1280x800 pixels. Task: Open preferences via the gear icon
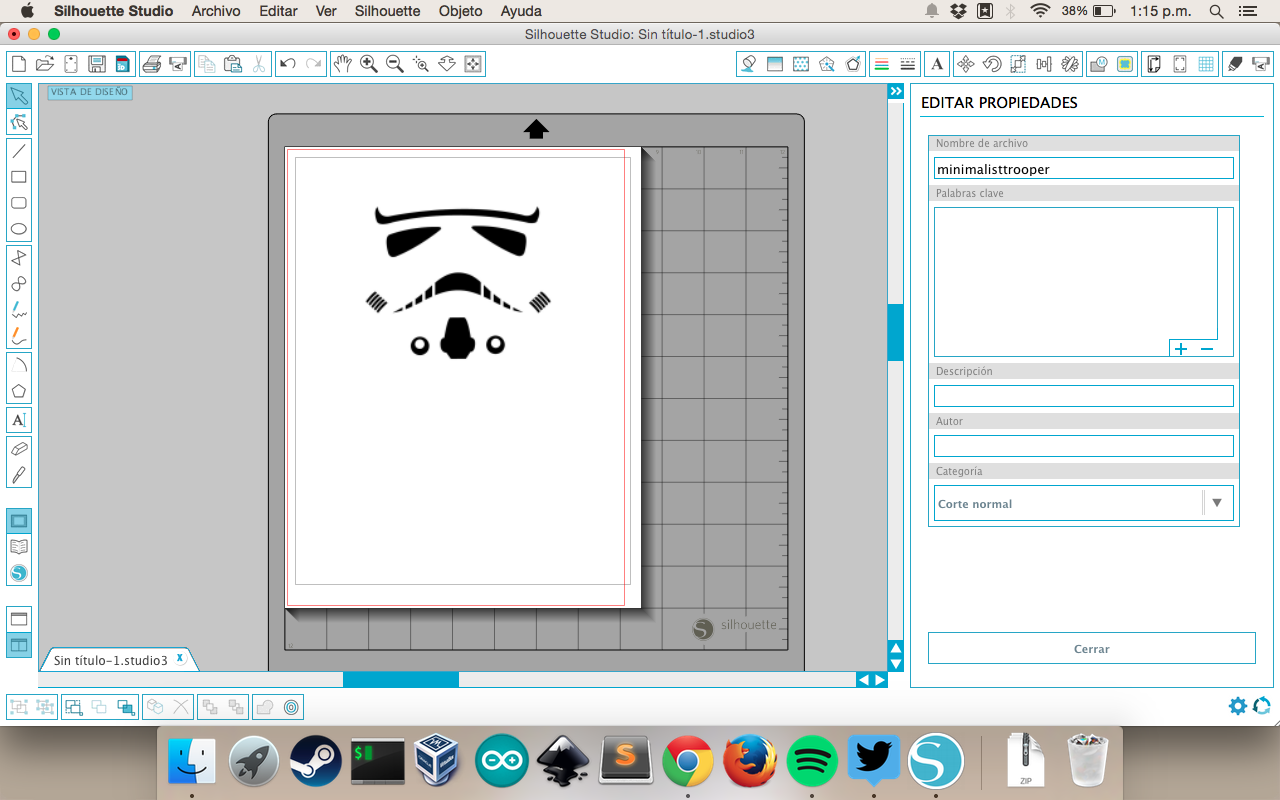pyautogui.click(x=1238, y=706)
